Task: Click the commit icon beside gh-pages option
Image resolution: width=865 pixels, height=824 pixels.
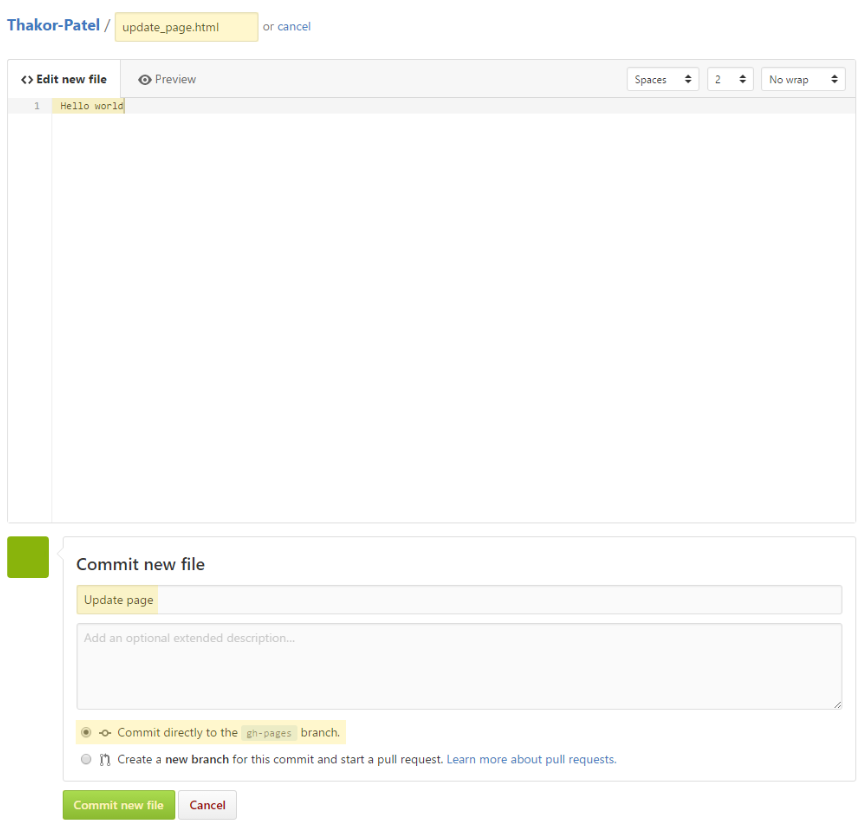Action: [x=105, y=733]
